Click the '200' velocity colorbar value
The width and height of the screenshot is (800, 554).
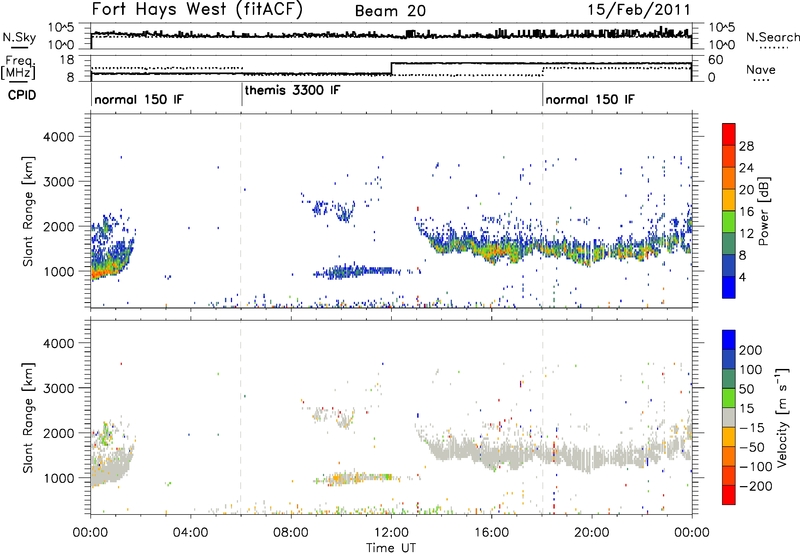click(x=751, y=350)
